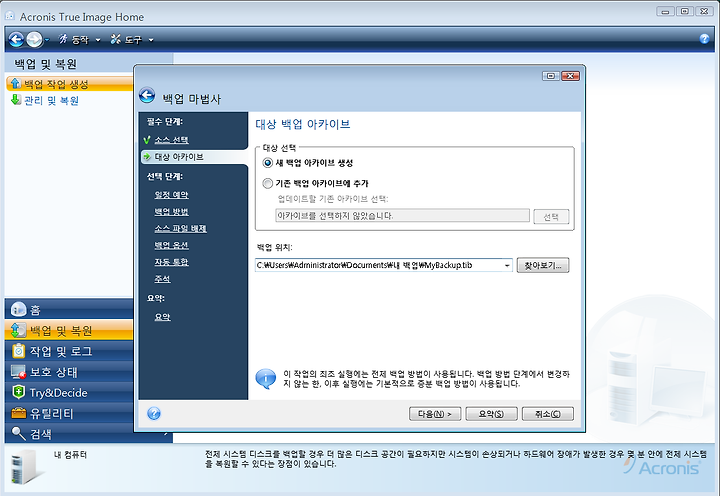Click the 찾아보기... browse button
This screenshot has width=720, height=496.
pos(543,265)
